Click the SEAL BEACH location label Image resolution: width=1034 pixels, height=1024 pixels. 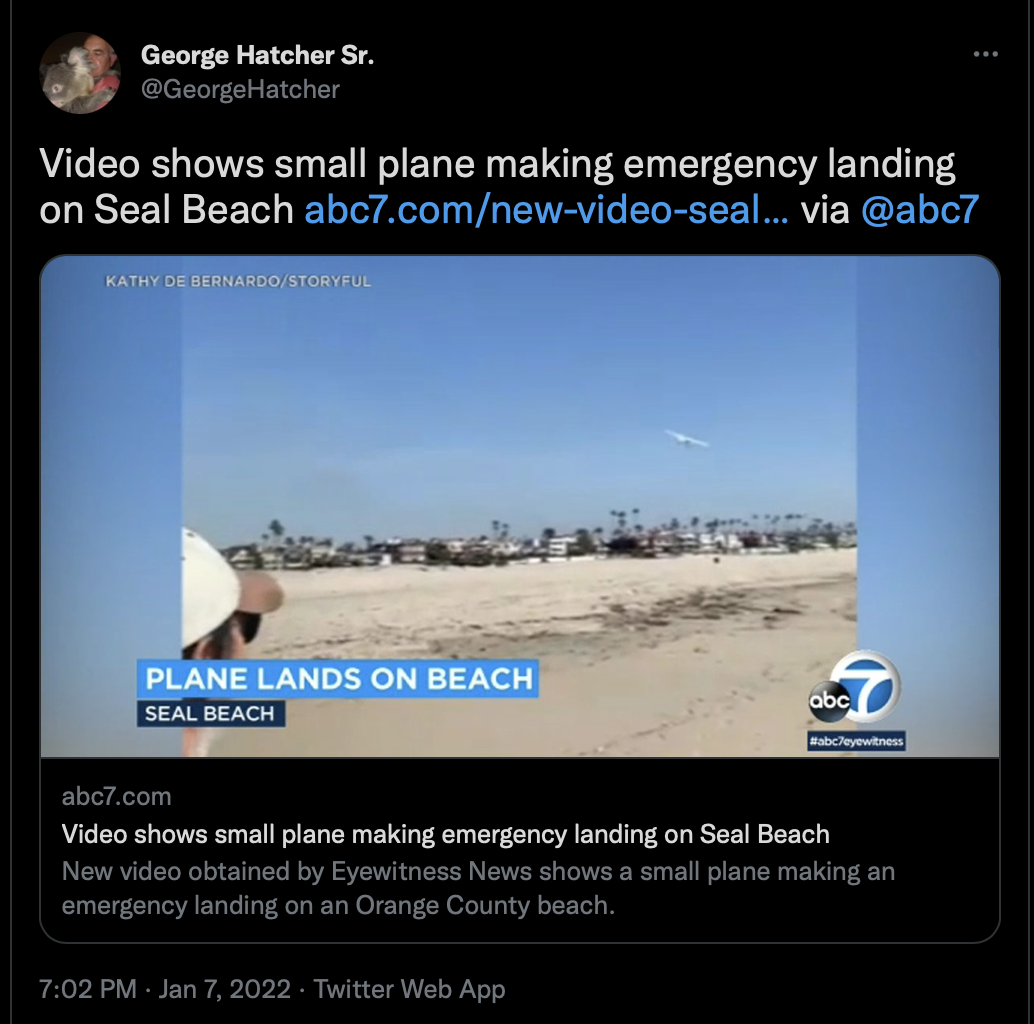pyautogui.click(x=210, y=713)
